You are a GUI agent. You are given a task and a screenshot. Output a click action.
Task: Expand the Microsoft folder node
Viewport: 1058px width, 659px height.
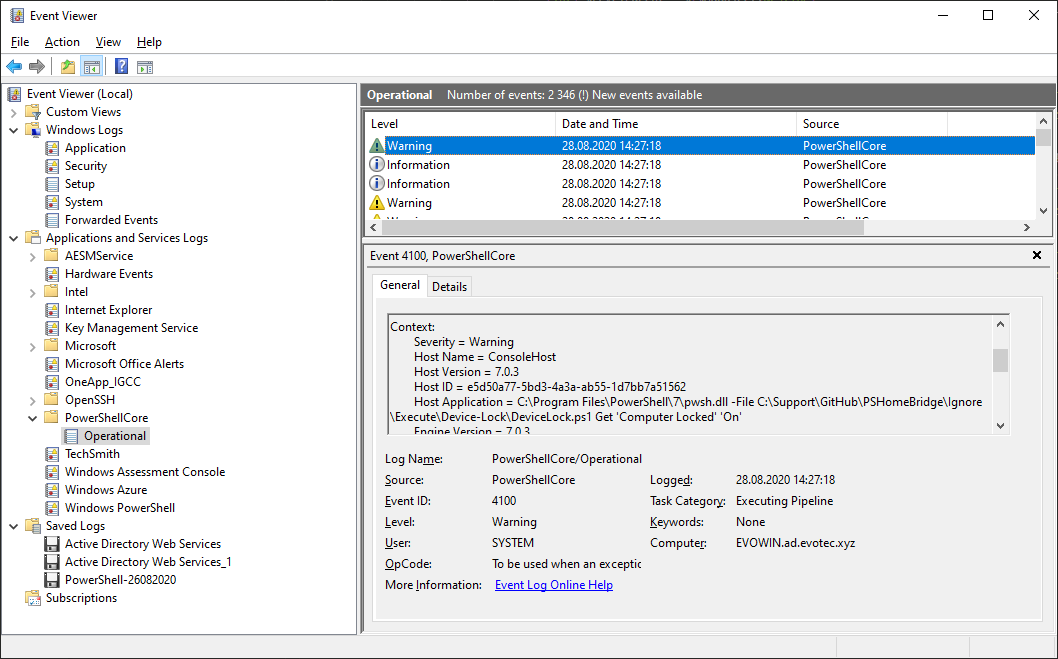[33, 346]
